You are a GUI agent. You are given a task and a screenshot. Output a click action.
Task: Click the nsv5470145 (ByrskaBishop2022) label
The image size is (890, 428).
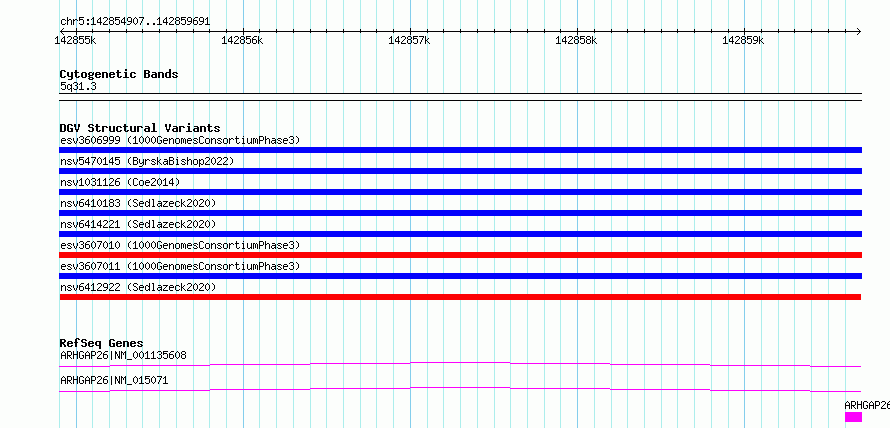coord(147,161)
